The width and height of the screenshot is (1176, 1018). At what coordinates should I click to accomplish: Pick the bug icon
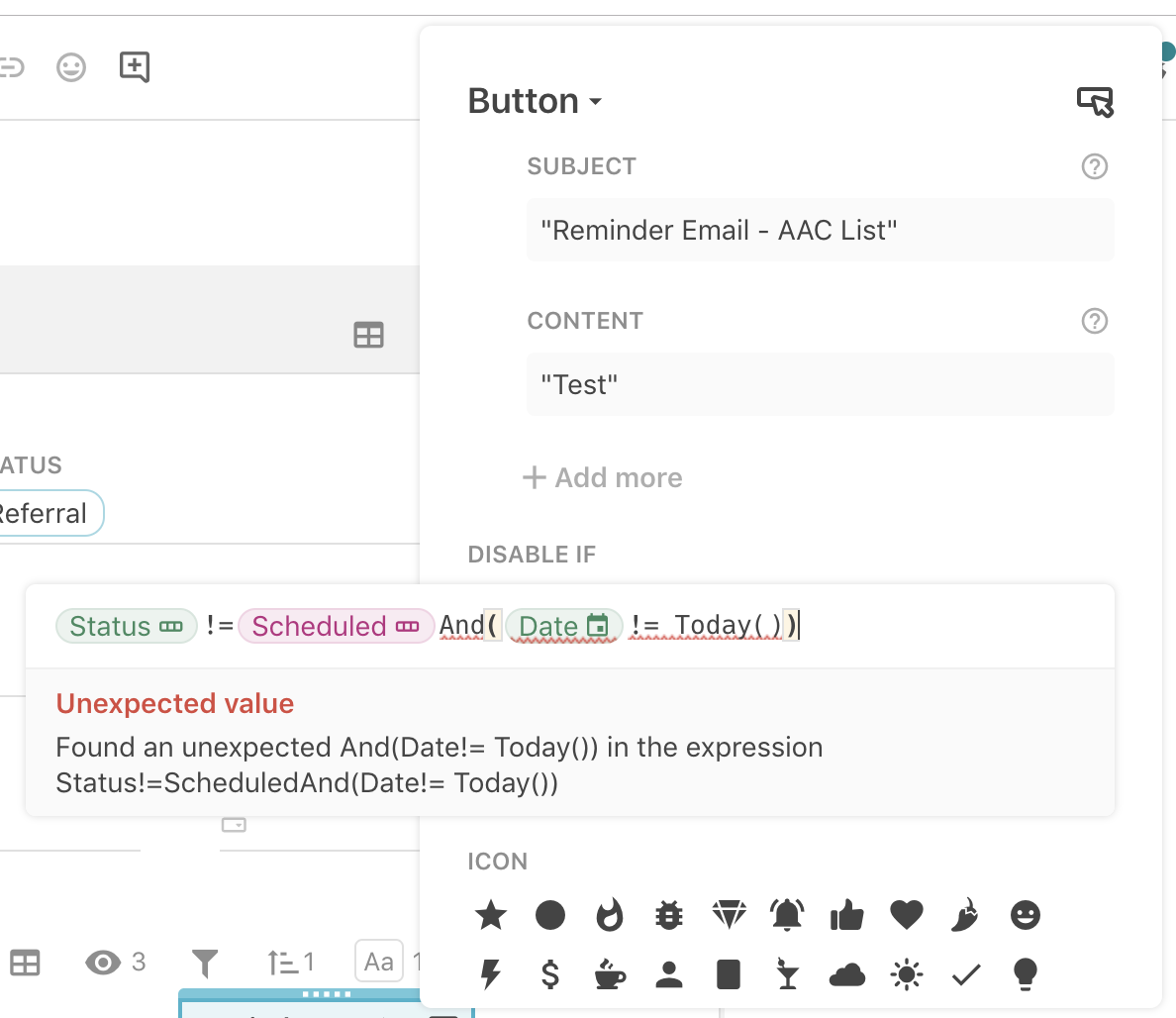coord(669,915)
